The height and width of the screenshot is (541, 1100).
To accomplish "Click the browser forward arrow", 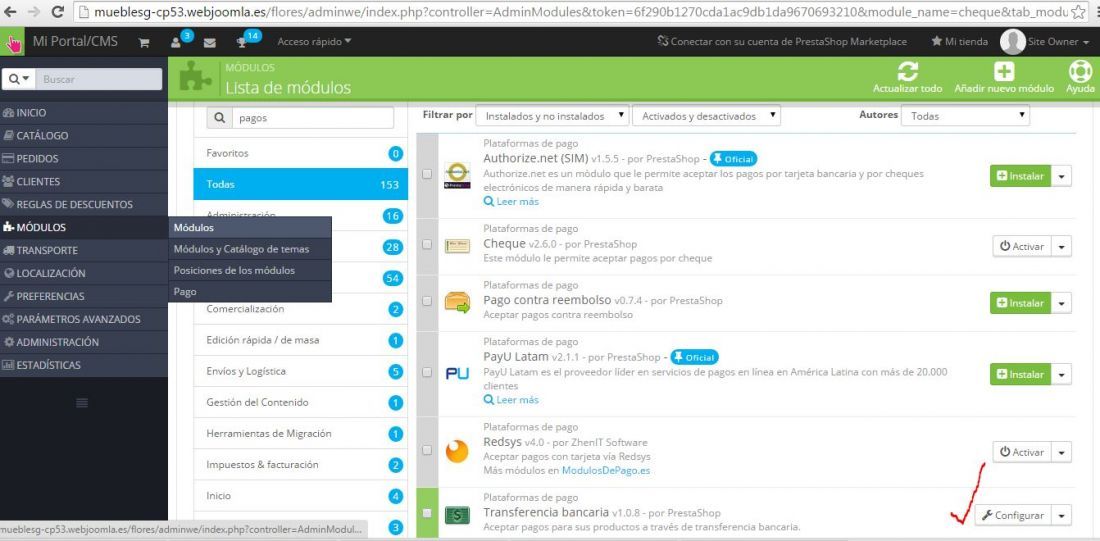I will (33, 12).
